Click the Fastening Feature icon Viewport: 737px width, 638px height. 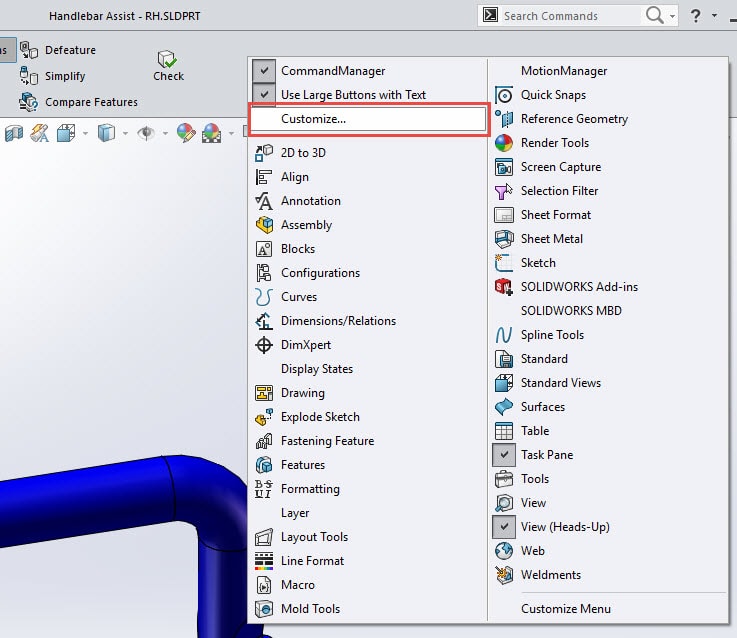(264, 441)
